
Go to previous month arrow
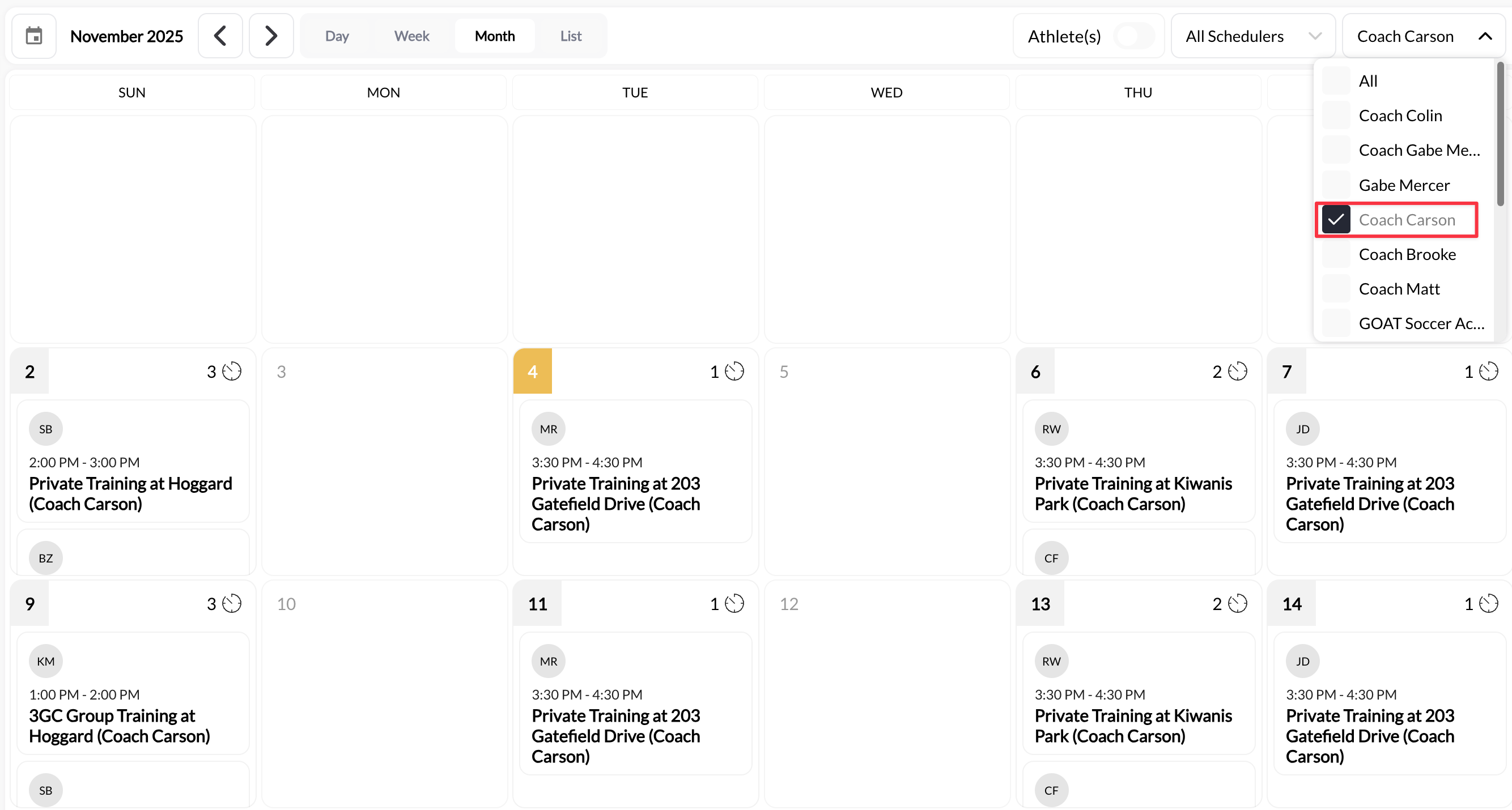220,36
